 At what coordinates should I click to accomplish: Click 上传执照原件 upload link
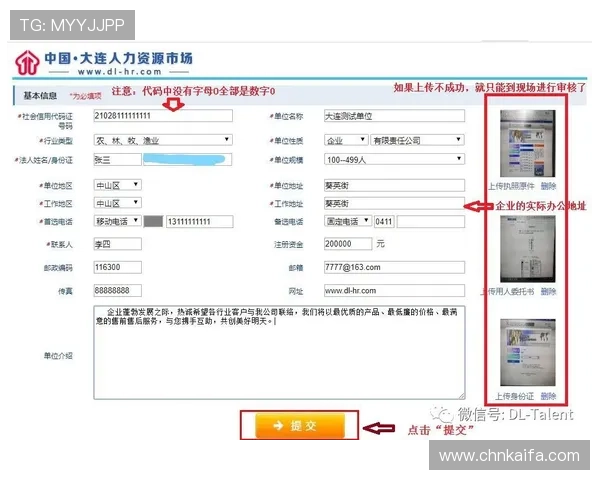[512, 186]
